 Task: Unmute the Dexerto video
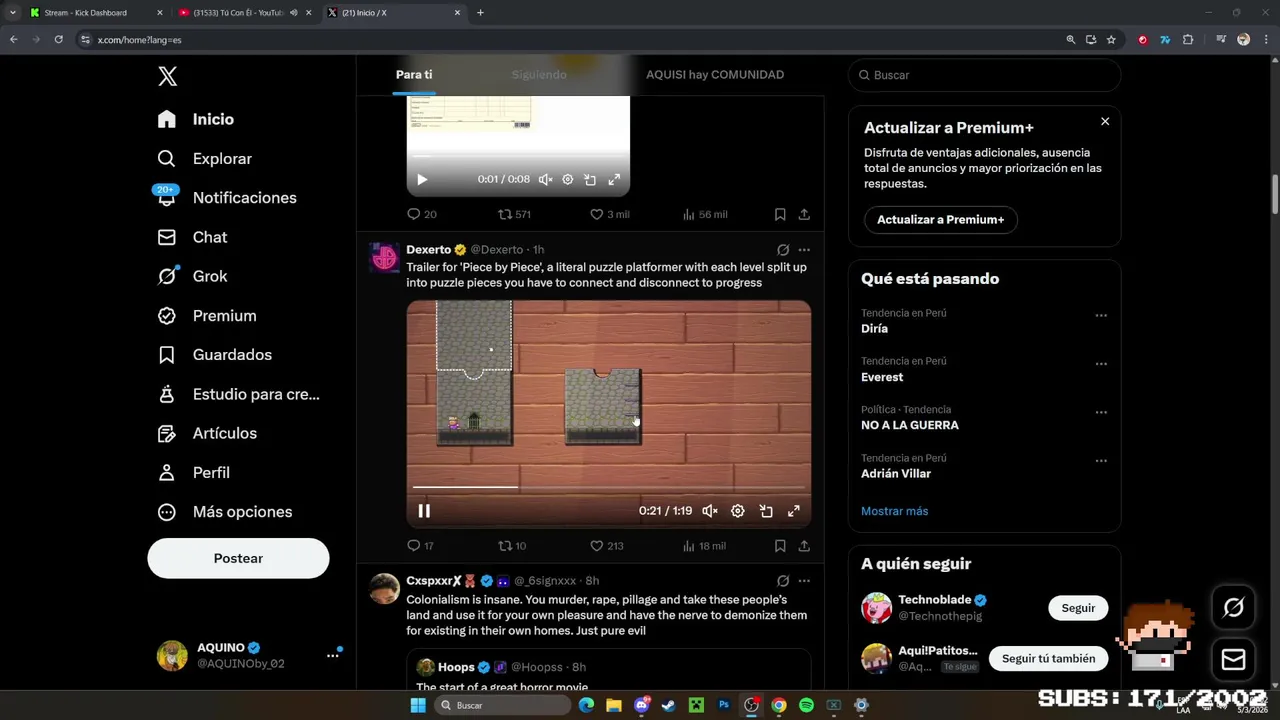tap(710, 511)
